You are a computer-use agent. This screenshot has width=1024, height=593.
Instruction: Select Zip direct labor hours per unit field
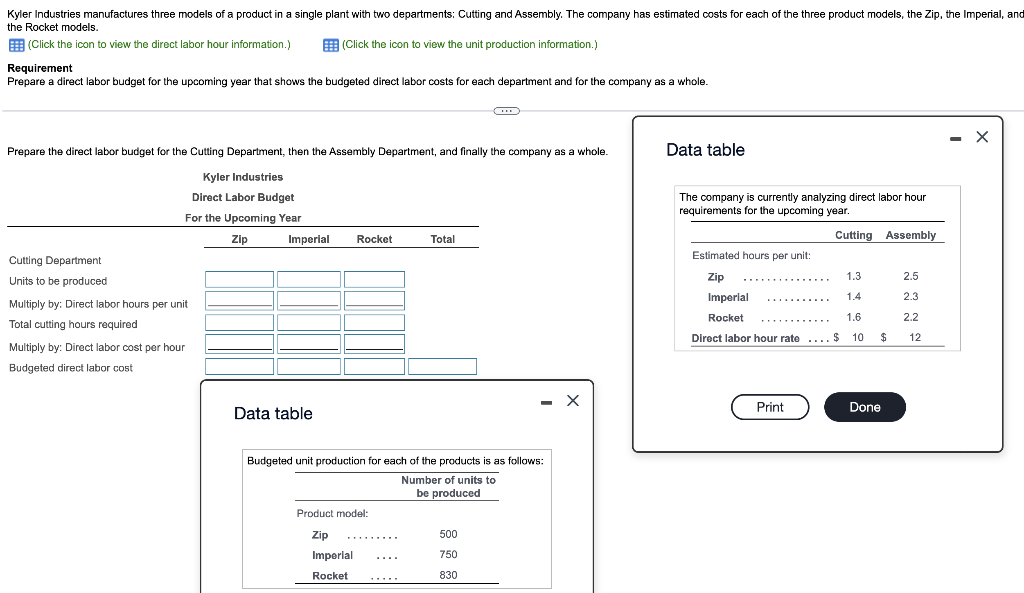pos(240,300)
